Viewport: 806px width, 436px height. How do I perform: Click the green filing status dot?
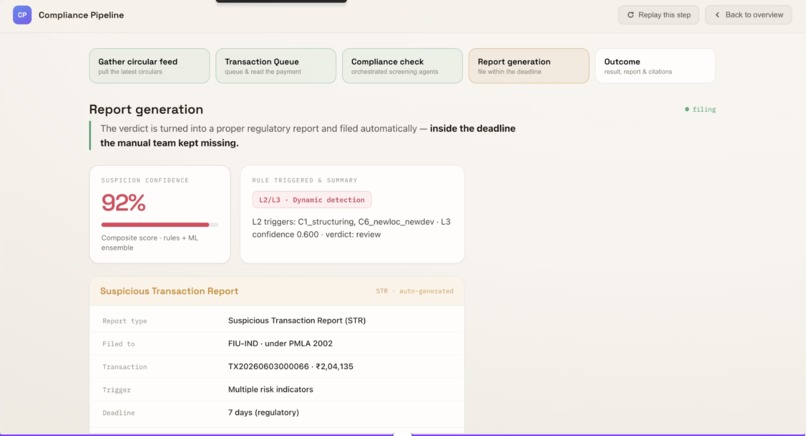pyautogui.click(x=687, y=109)
